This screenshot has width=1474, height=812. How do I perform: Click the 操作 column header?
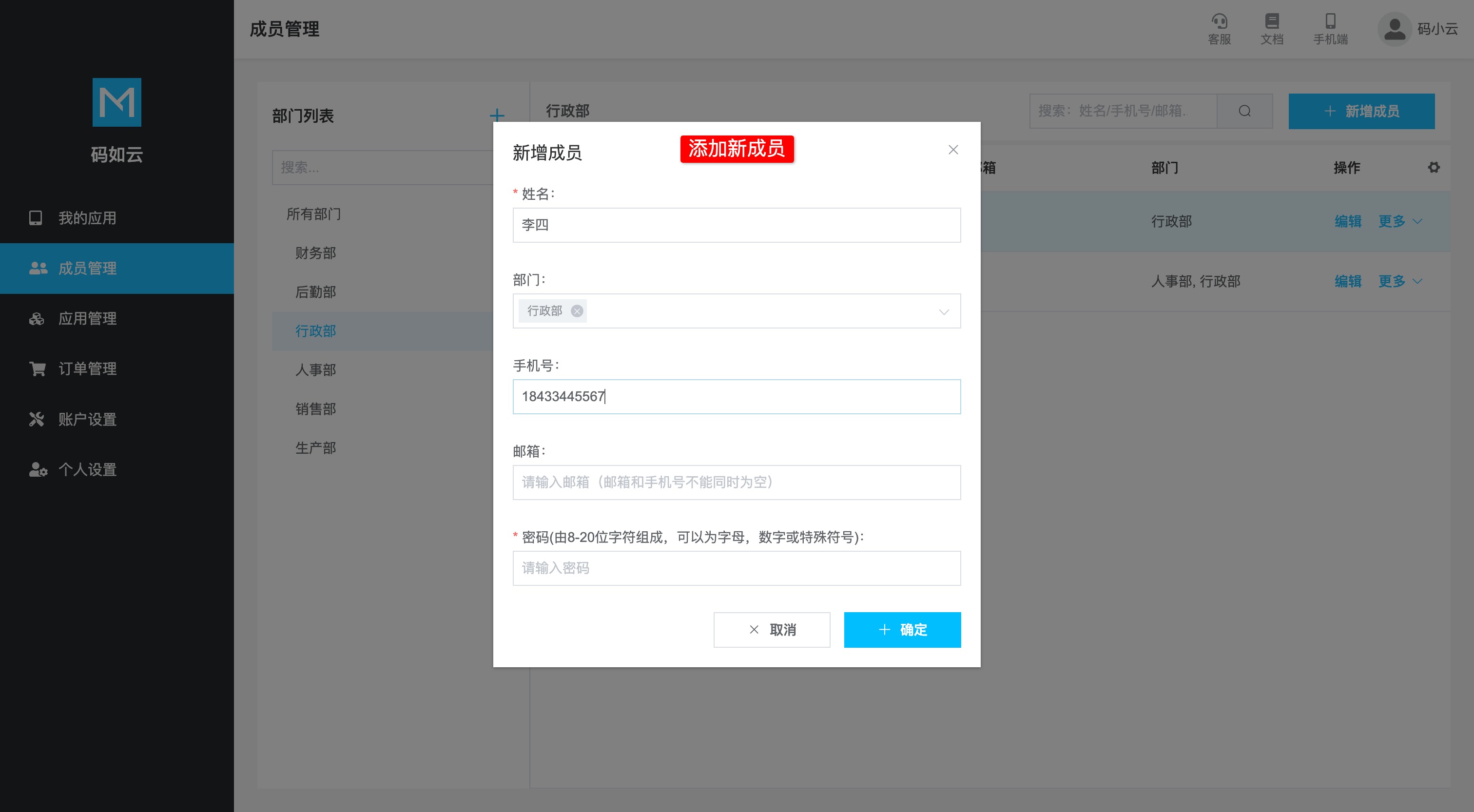(1346, 168)
